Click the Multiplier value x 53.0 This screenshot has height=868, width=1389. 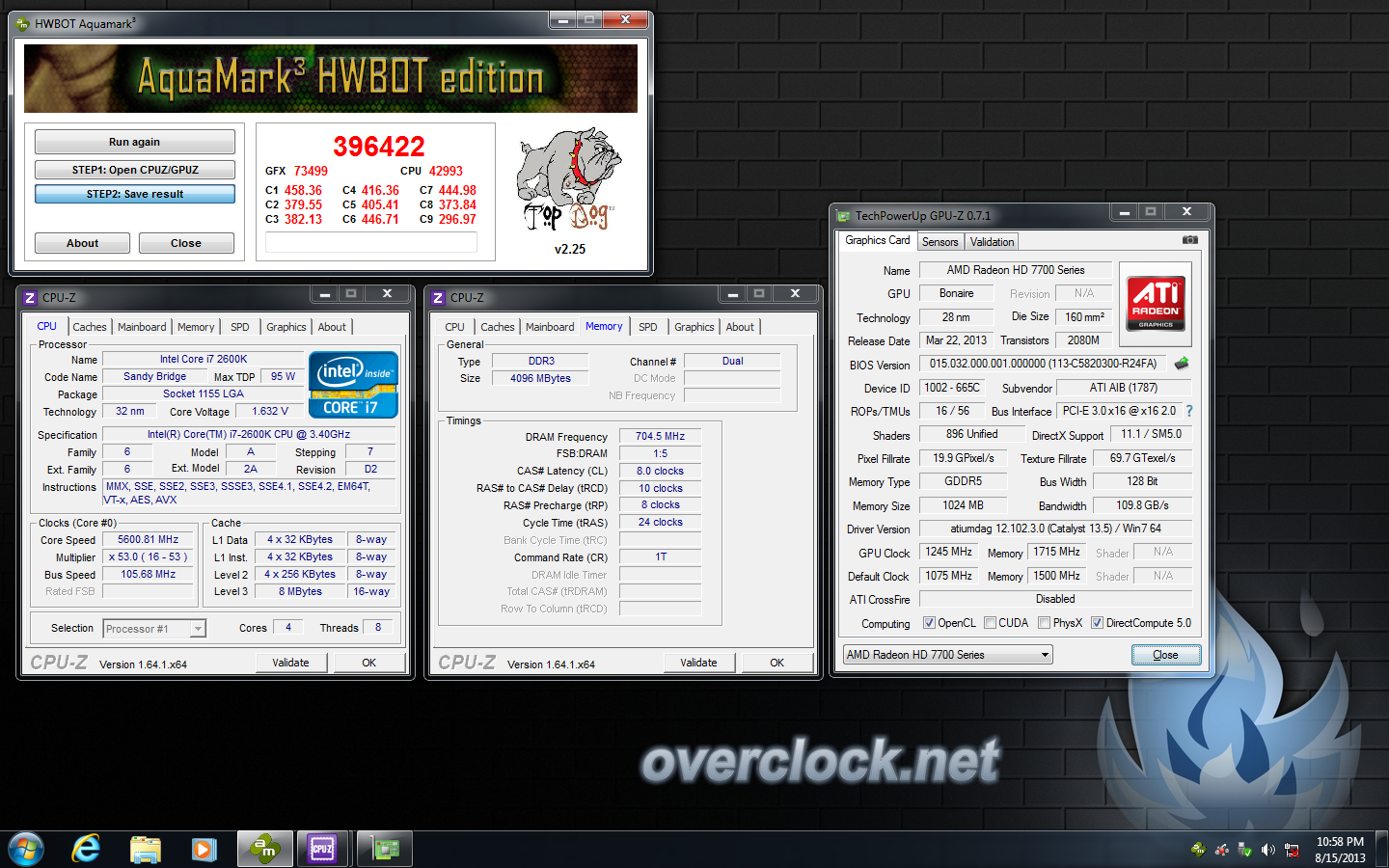(148, 557)
